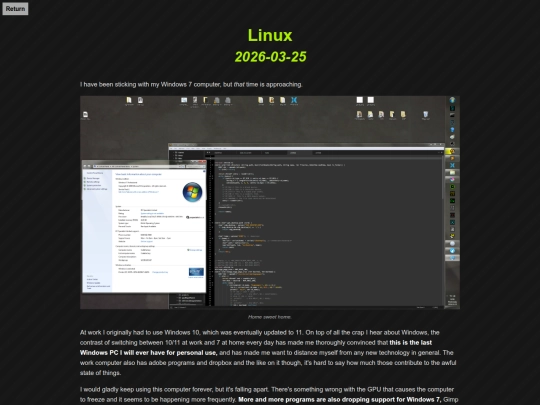Click the caption "Home sweet home."

point(270,317)
